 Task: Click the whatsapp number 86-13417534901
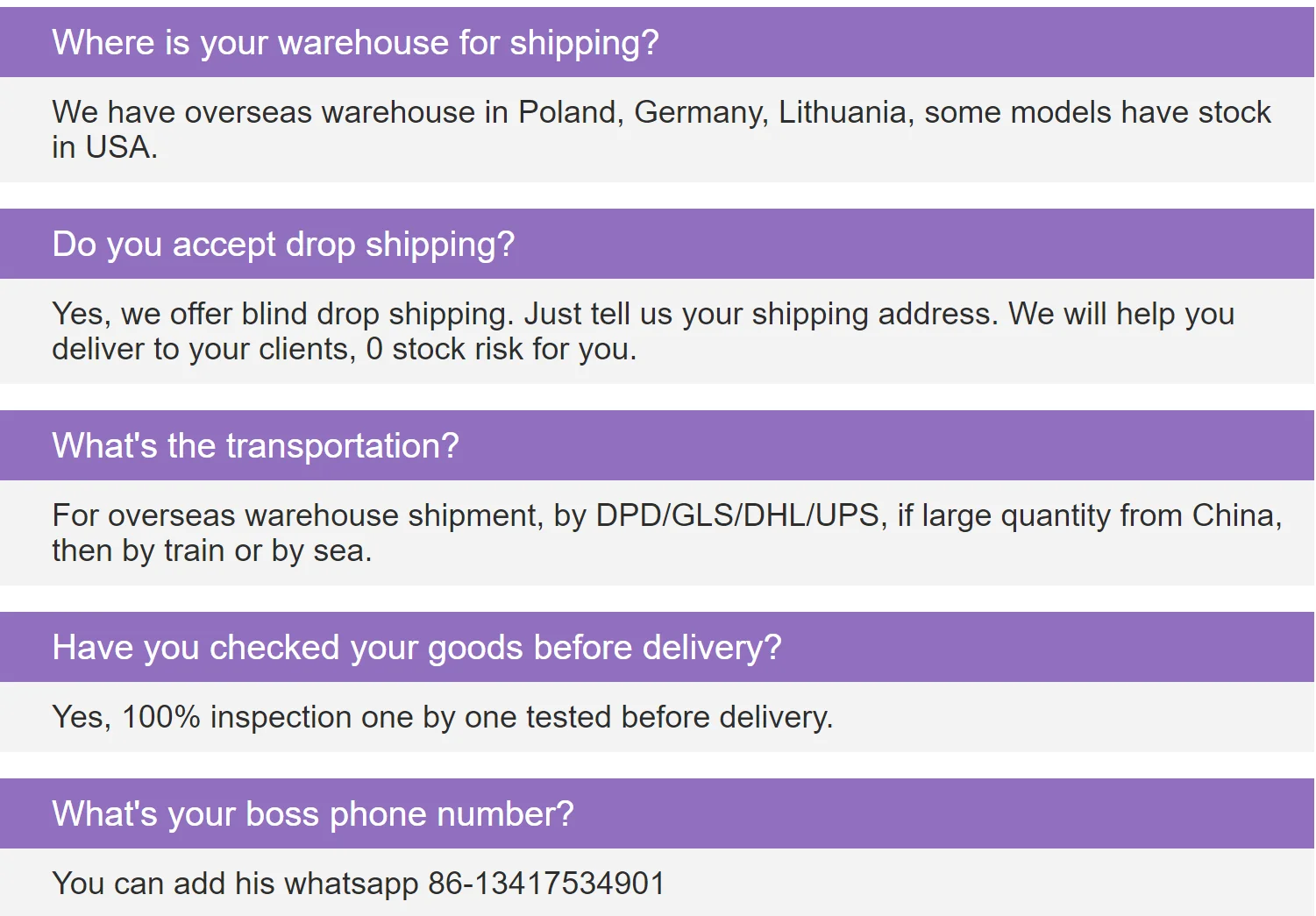(546, 884)
